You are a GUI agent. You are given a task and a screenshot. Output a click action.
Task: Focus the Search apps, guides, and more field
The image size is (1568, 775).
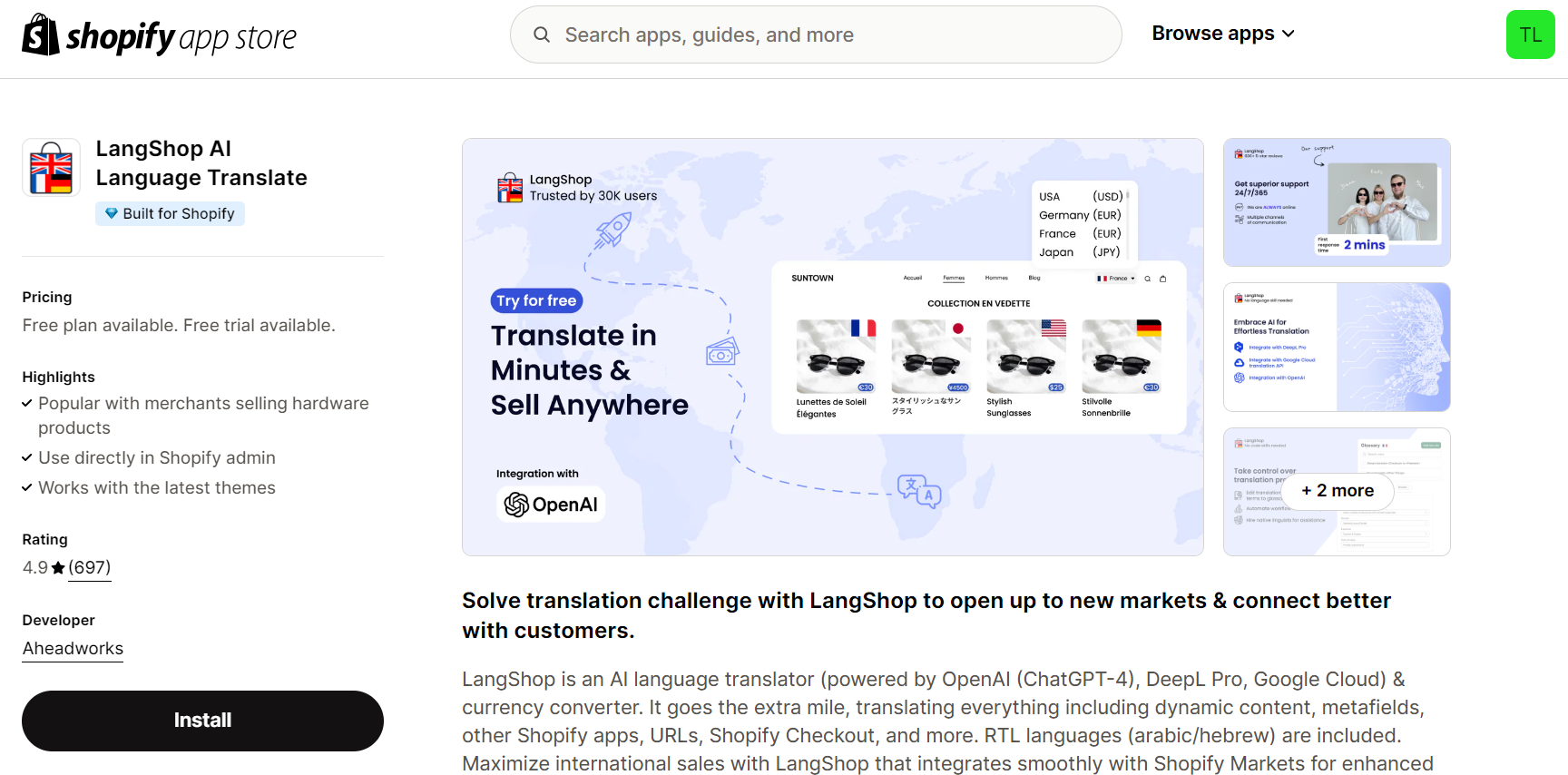[816, 34]
